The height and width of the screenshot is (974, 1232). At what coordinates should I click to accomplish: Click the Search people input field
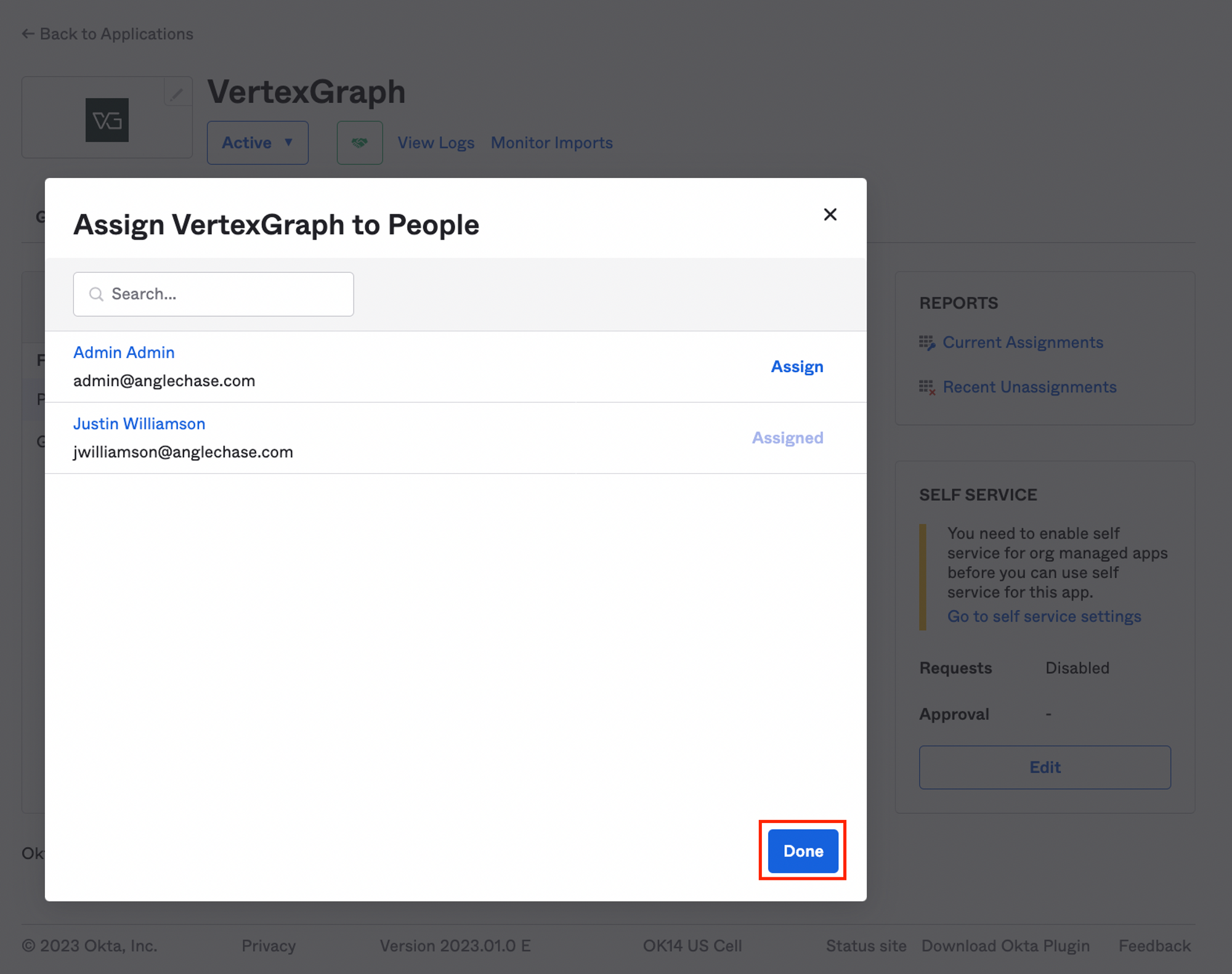tap(213, 294)
